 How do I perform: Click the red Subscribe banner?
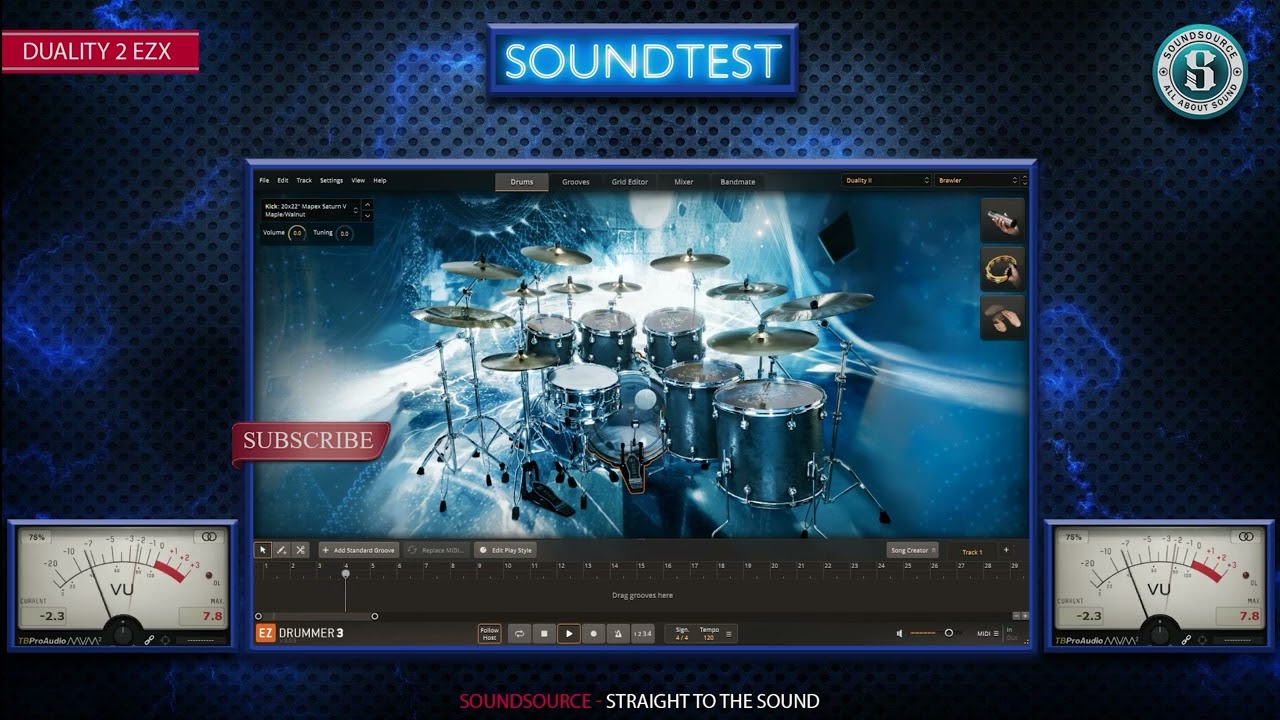click(x=310, y=441)
